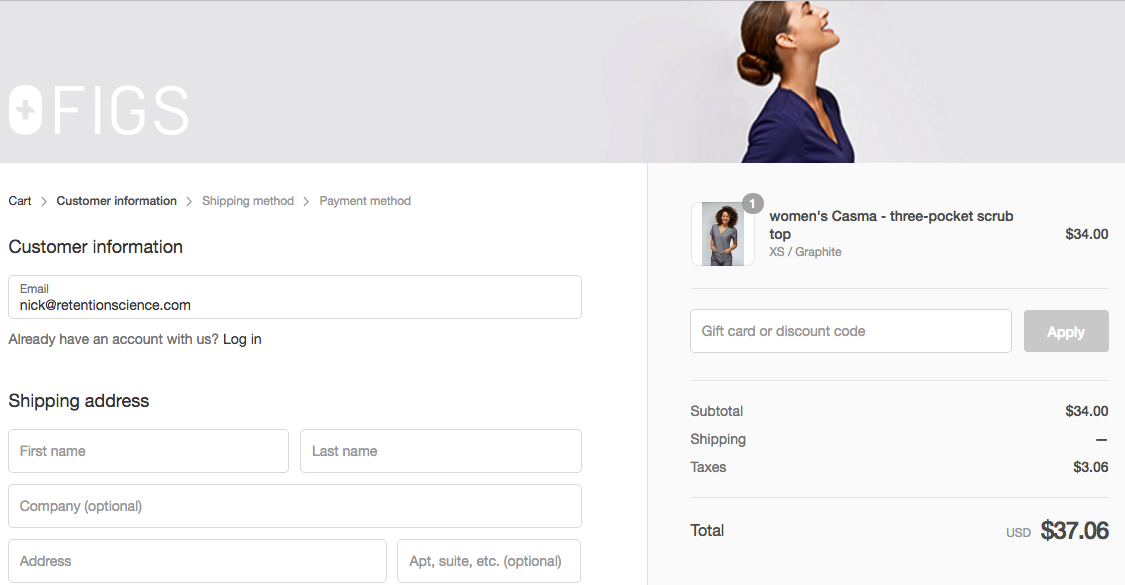Image resolution: width=1125 pixels, height=585 pixels.
Task: Click the chevron after Cart breadcrumb
Action: (x=44, y=202)
